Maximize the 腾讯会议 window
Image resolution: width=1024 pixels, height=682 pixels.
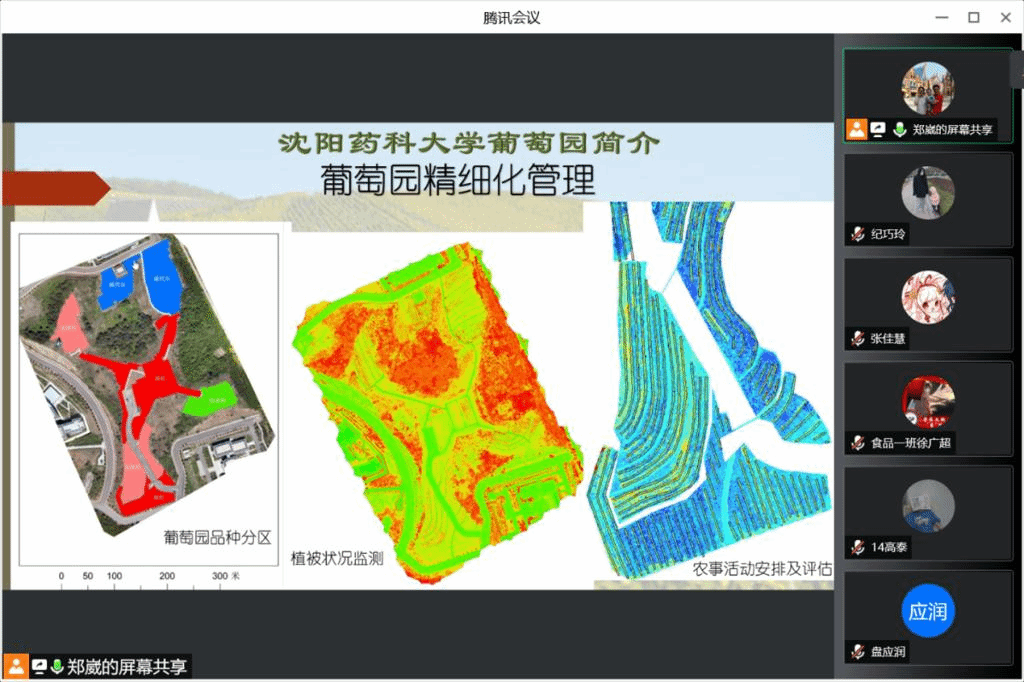(x=973, y=17)
